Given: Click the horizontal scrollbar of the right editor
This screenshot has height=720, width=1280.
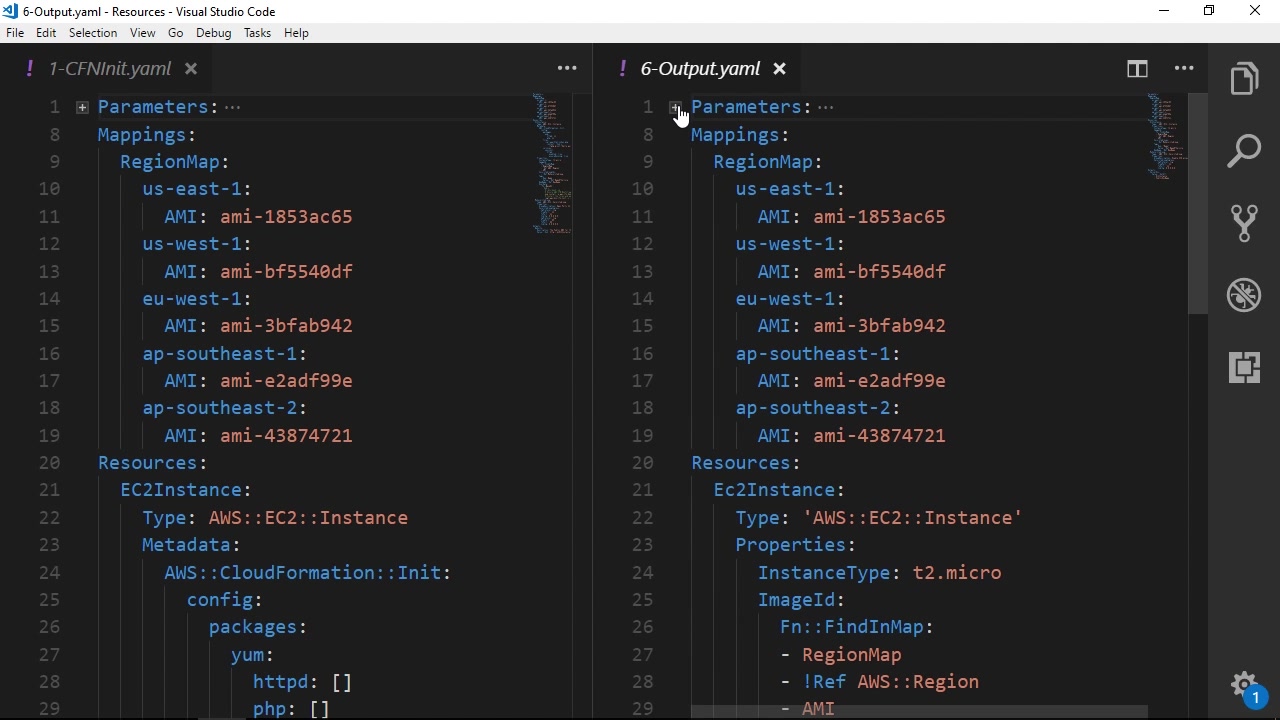Looking at the screenshot, I should (918, 712).
